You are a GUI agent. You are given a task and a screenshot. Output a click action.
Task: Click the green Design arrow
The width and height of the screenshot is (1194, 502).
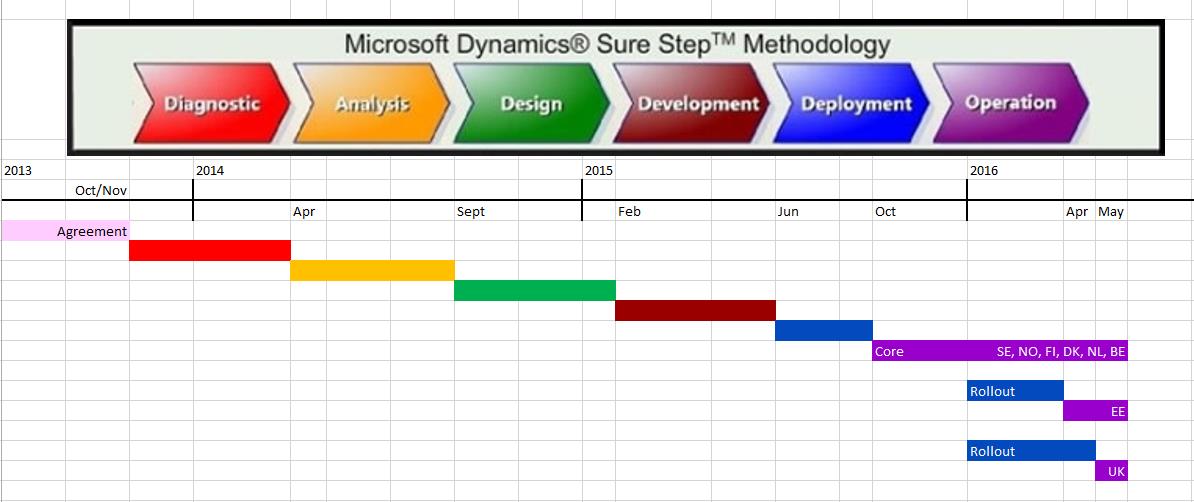point(532,103)
